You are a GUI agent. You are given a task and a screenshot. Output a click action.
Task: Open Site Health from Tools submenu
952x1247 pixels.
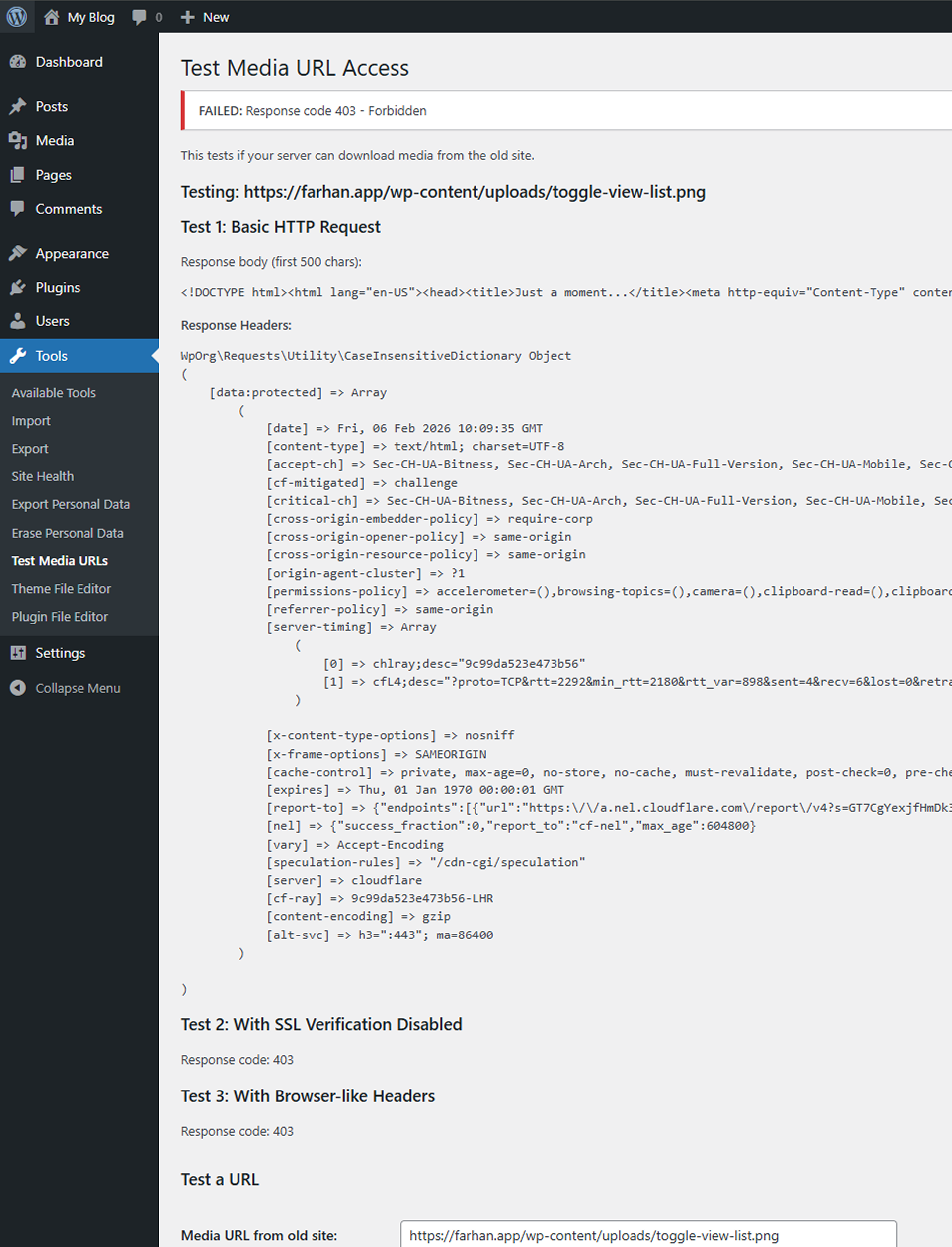pos(43,476)
